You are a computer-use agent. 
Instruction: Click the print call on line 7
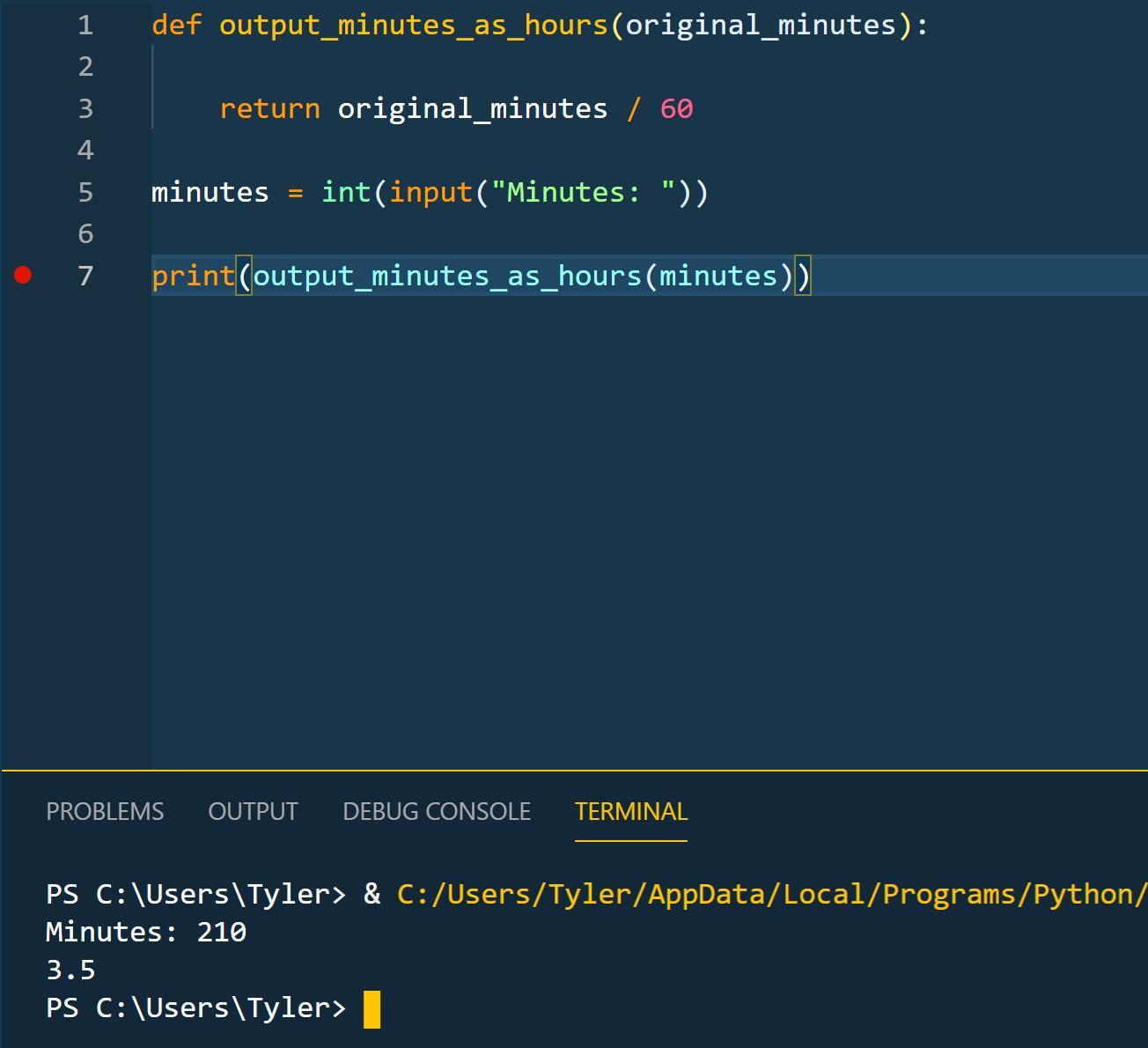(x=194, y=277)
